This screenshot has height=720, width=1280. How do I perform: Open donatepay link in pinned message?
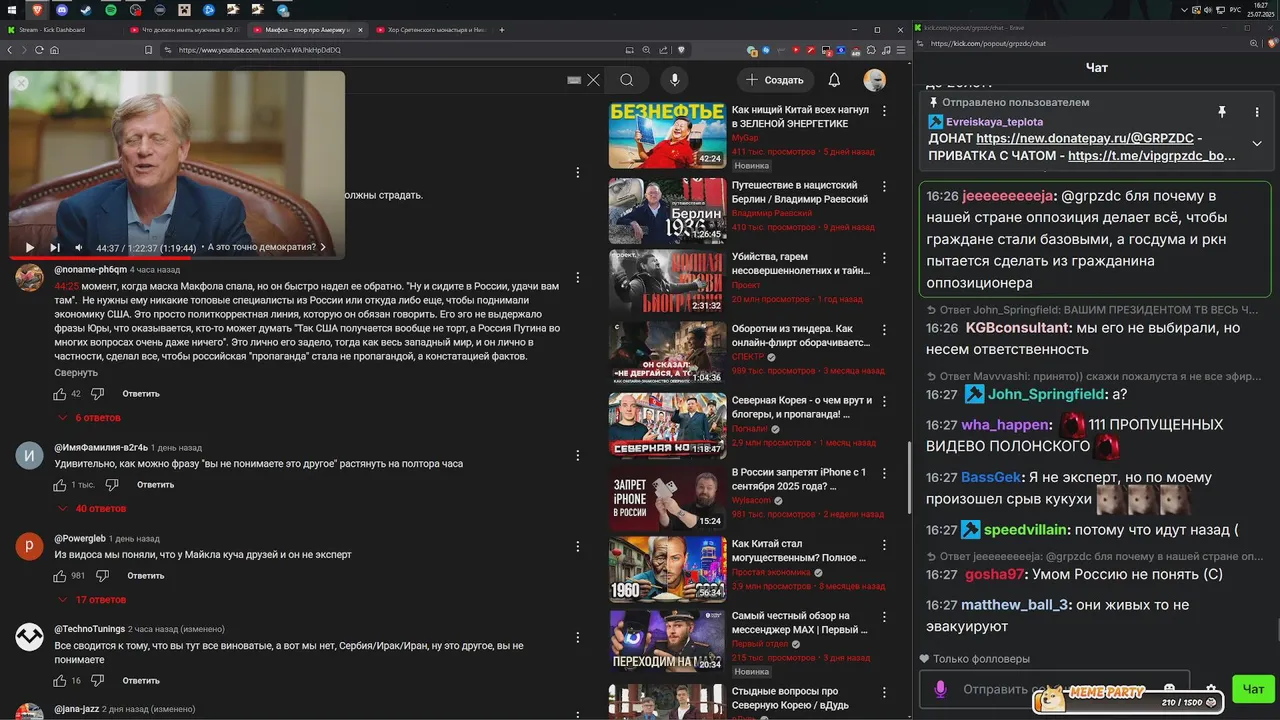(1085, 139)
